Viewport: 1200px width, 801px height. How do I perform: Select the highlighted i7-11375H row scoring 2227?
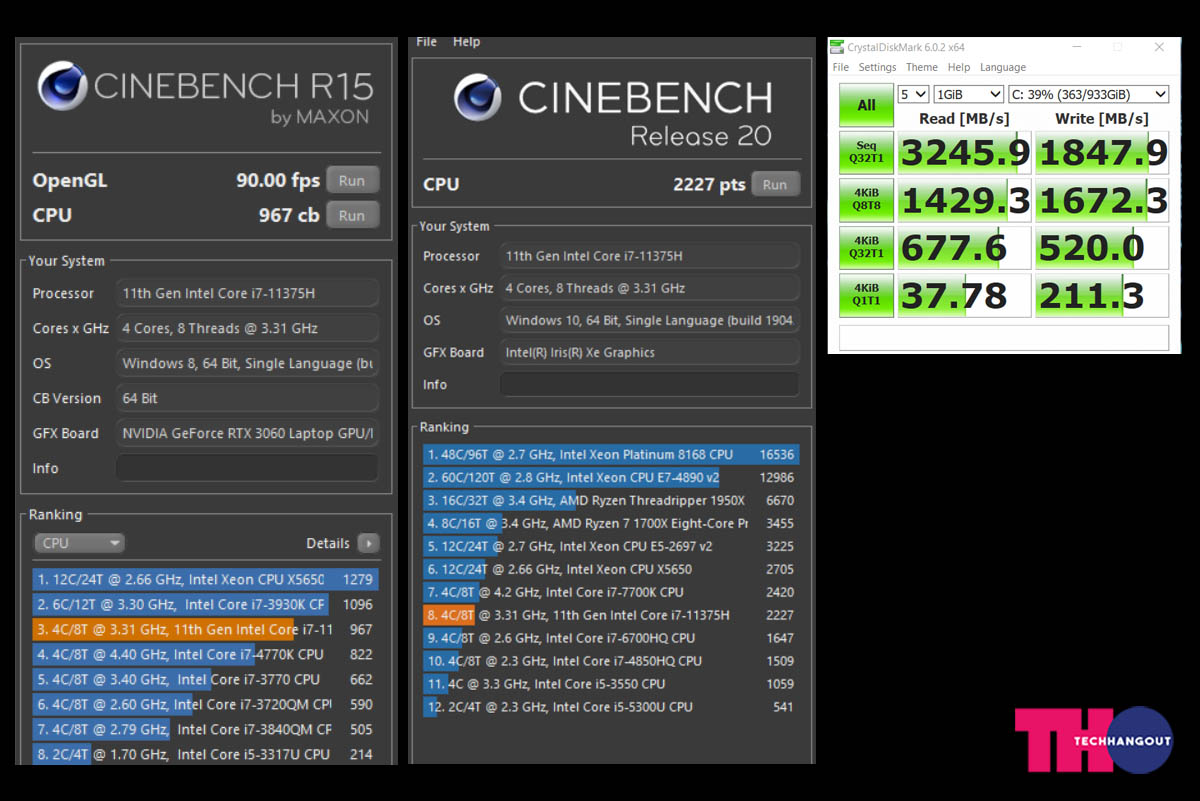(611, 615)
